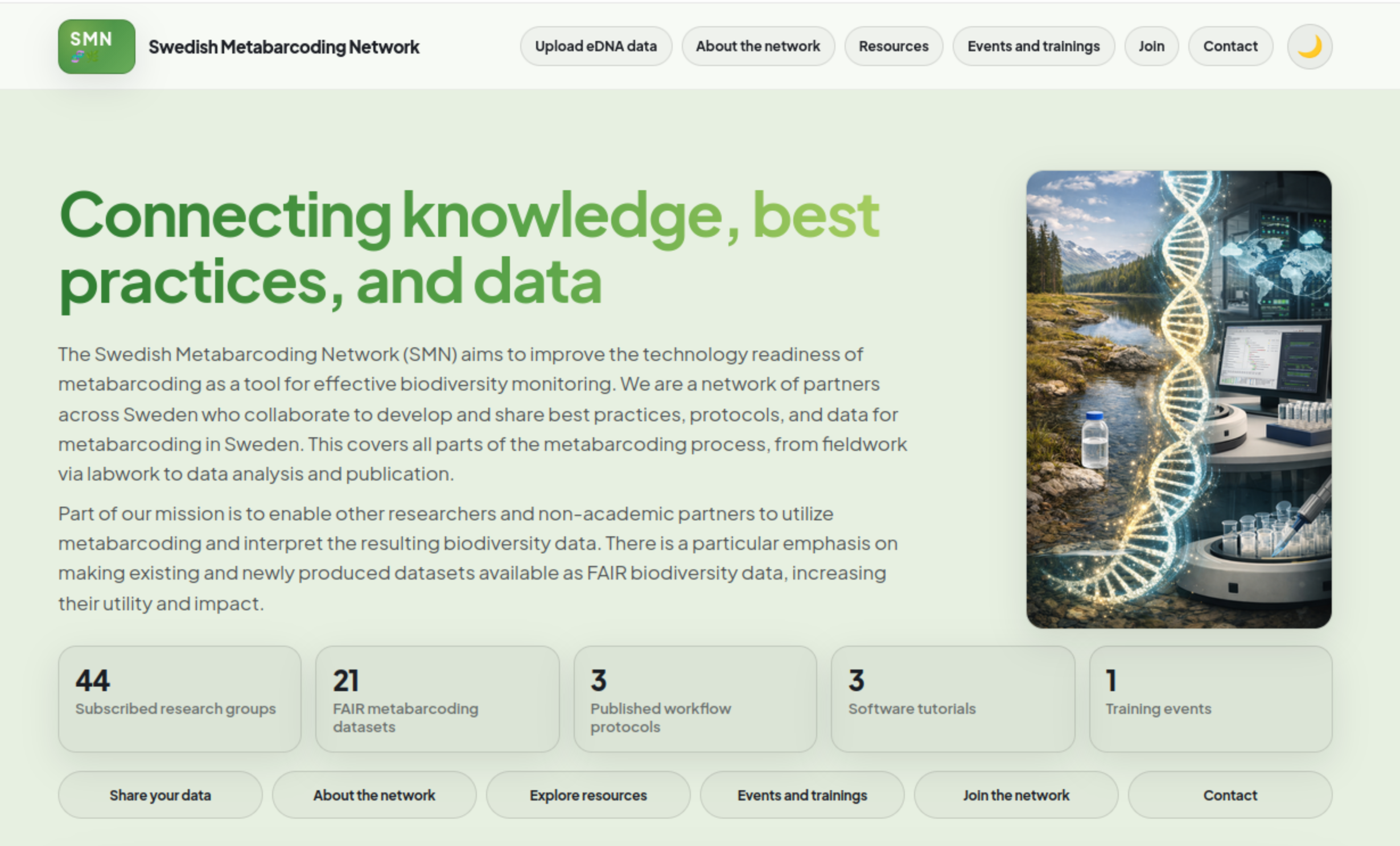
Task: Select the Software tutorials stat card
Action: pyautogui.click(x=952, y=699)
